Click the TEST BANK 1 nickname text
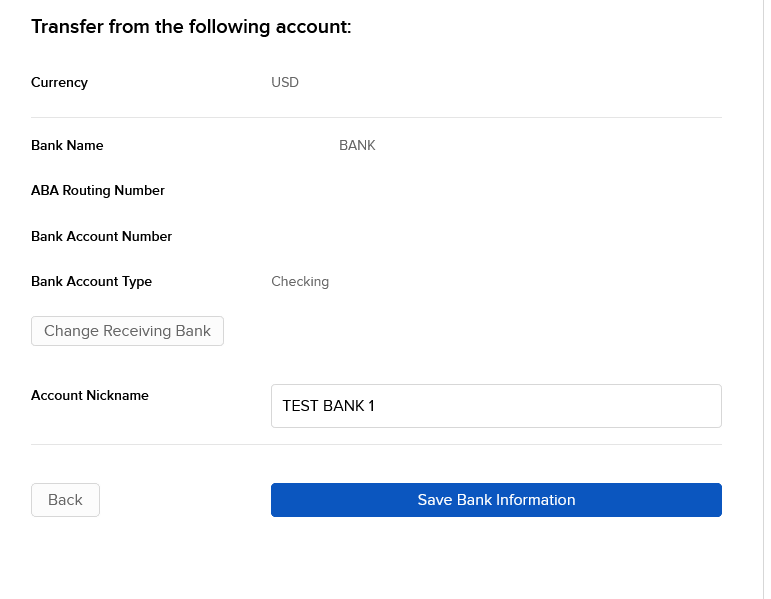Screen dimensions: 771x599 328,406
